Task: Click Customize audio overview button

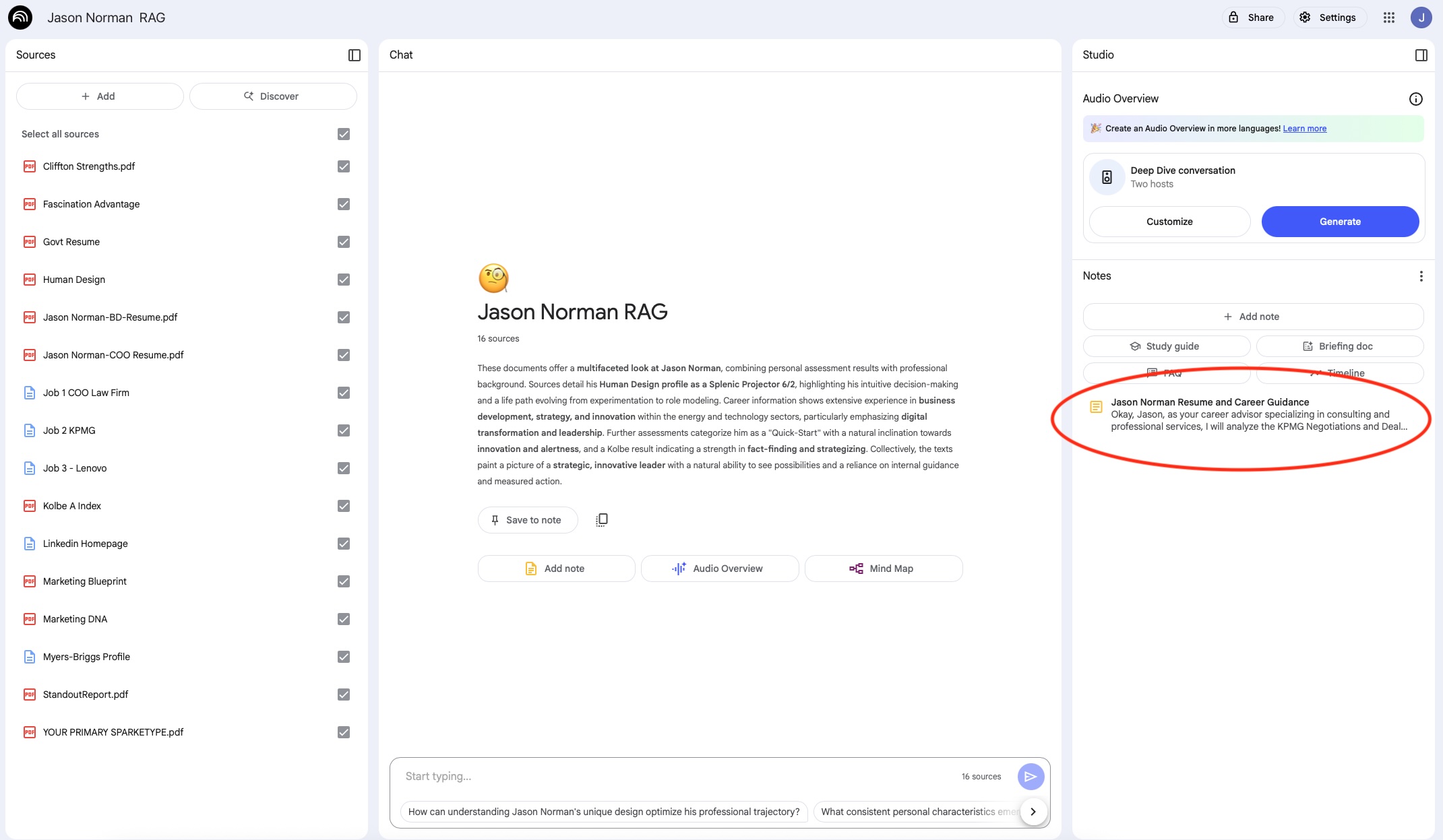Action: coord(1169,222)
